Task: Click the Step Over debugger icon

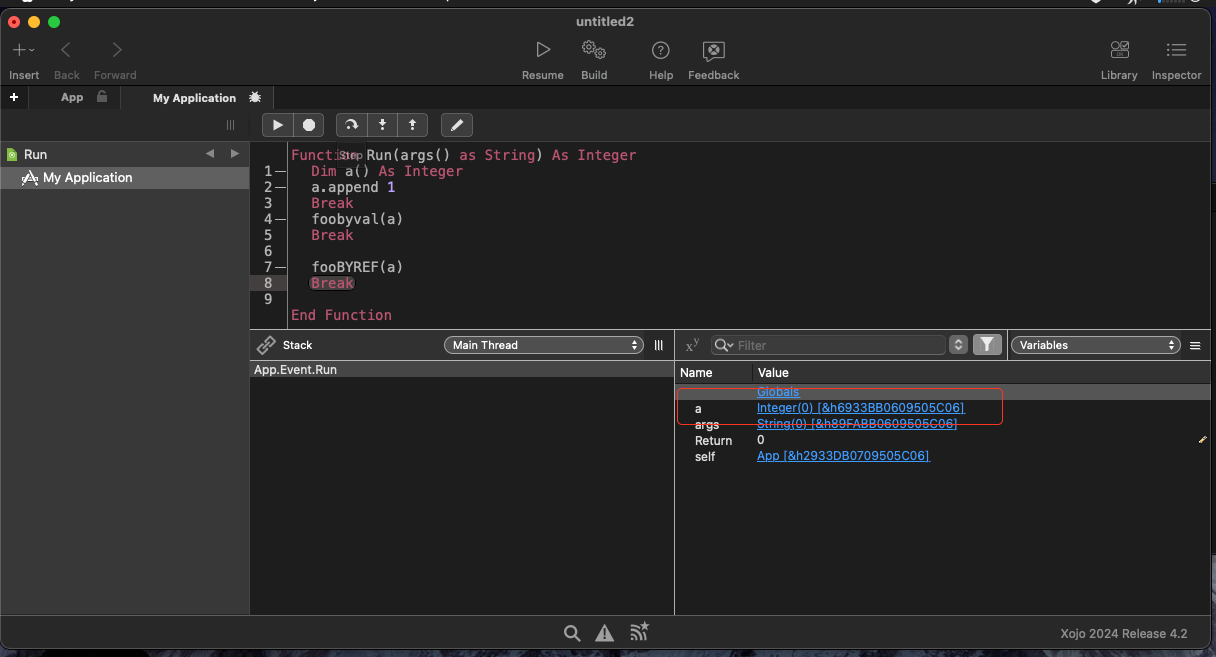Action: click(351, 125)
